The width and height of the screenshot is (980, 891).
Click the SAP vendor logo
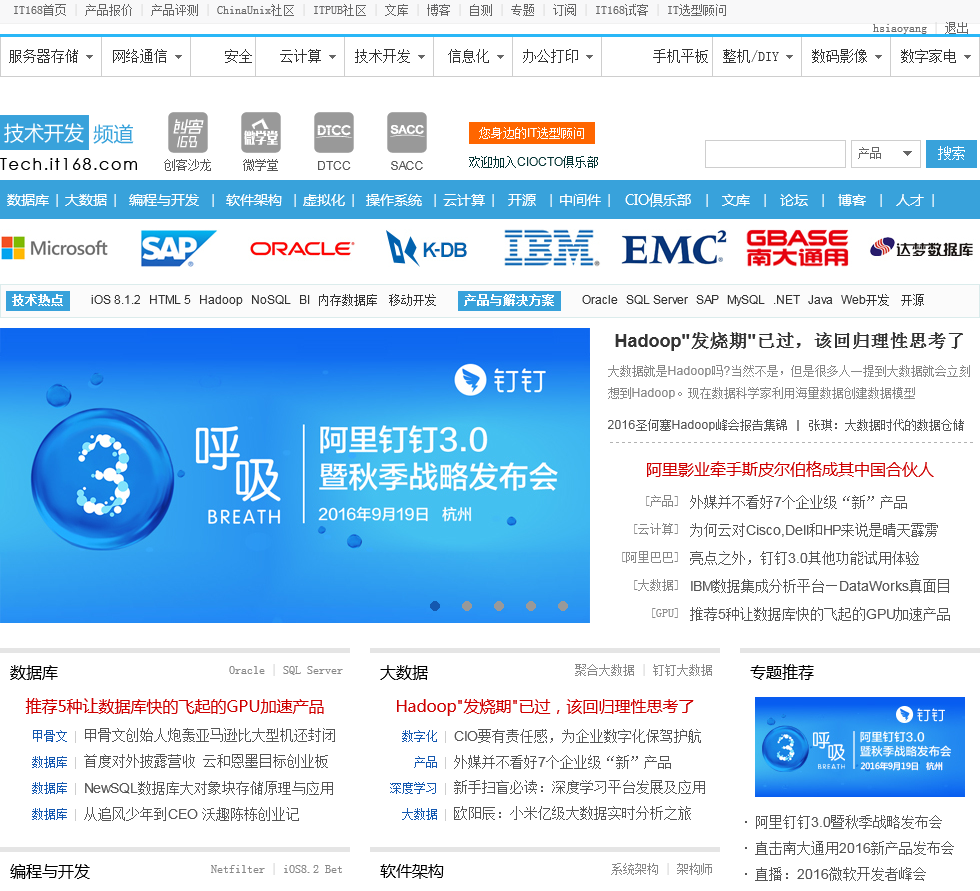[178, 248]
